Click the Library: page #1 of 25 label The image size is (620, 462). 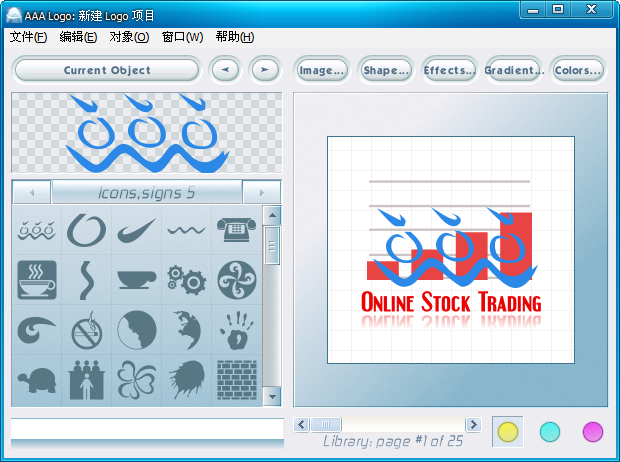393,441
